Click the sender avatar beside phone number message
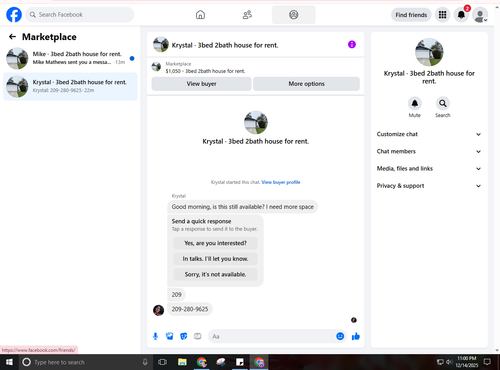The image size is (500, 370). pyautogui.click(x=158, y=310)
